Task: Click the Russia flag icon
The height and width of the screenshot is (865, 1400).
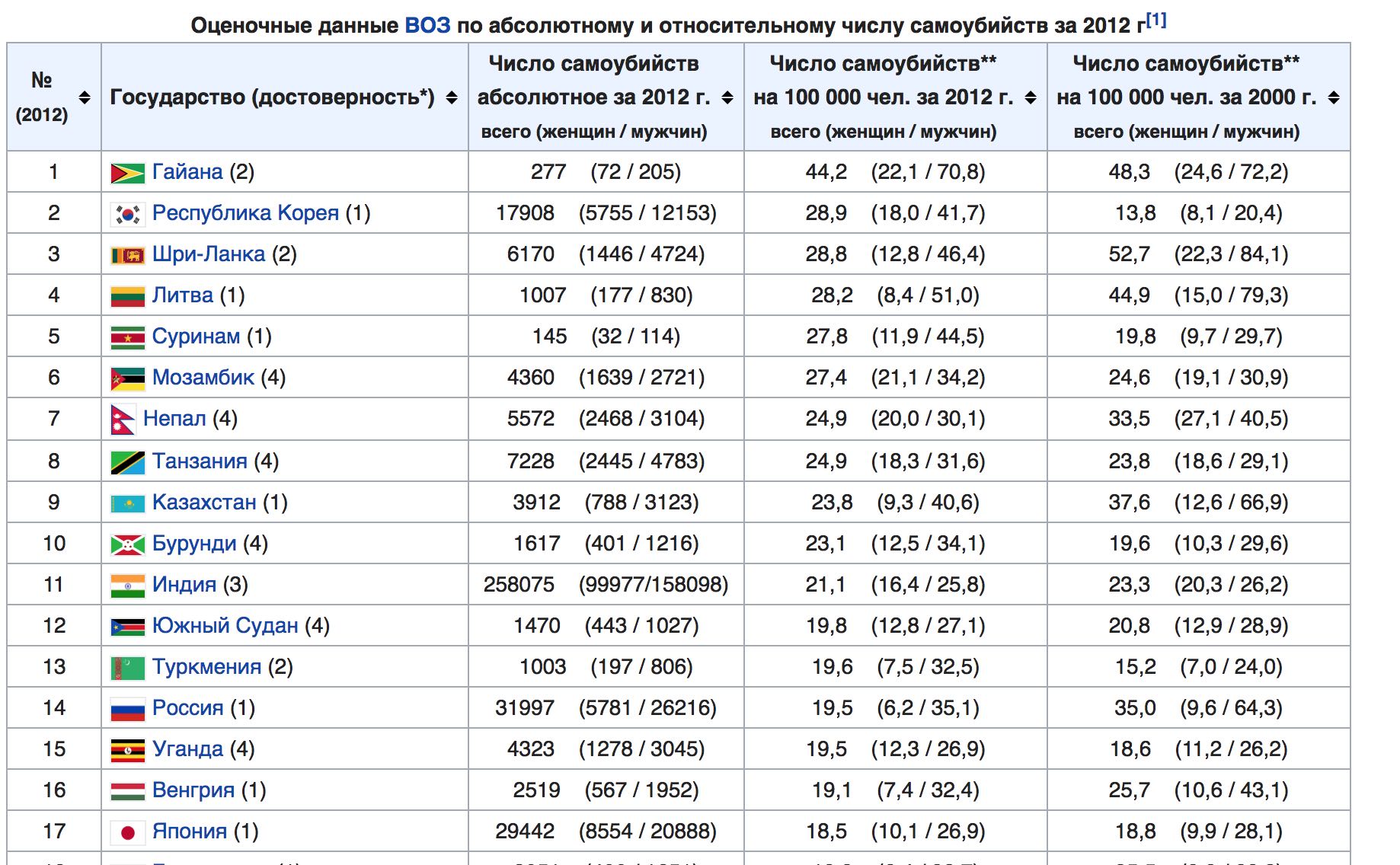Action: [127, 709]
